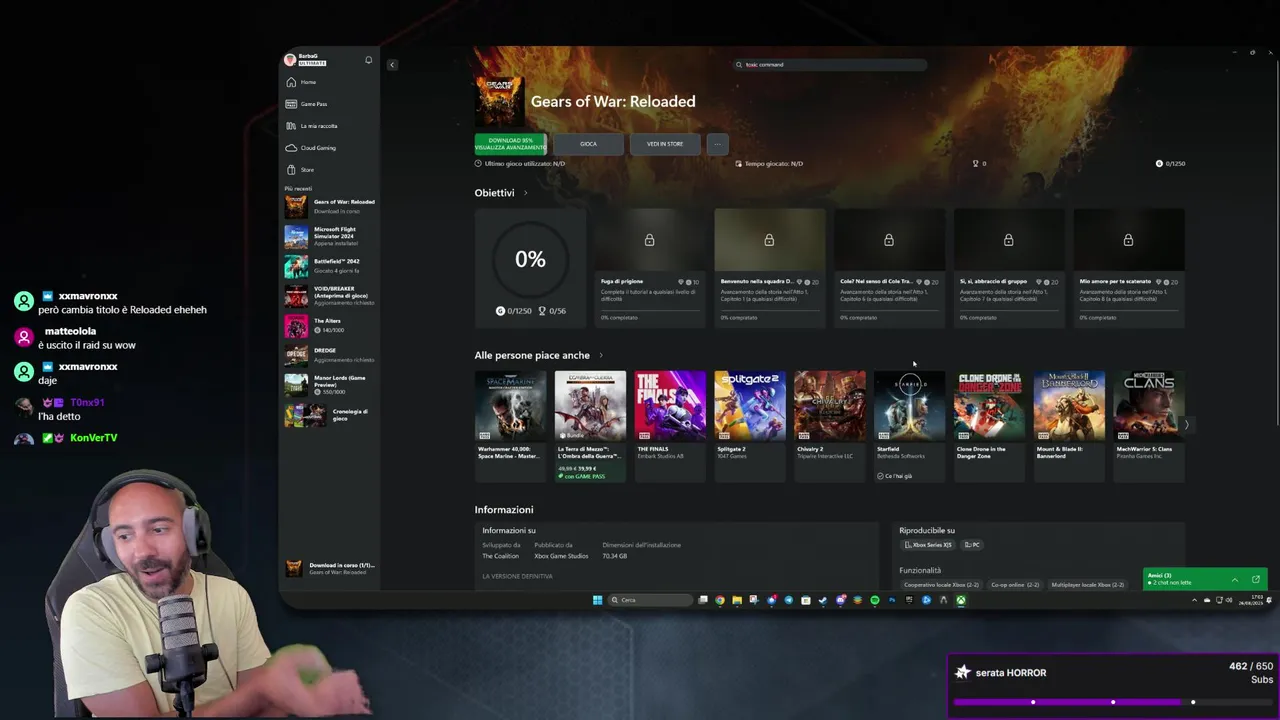Screen dimensions: 1280x720
Task: Click Multiplayer locale Xbox (2-2) tag
Action: (1088, 584)
